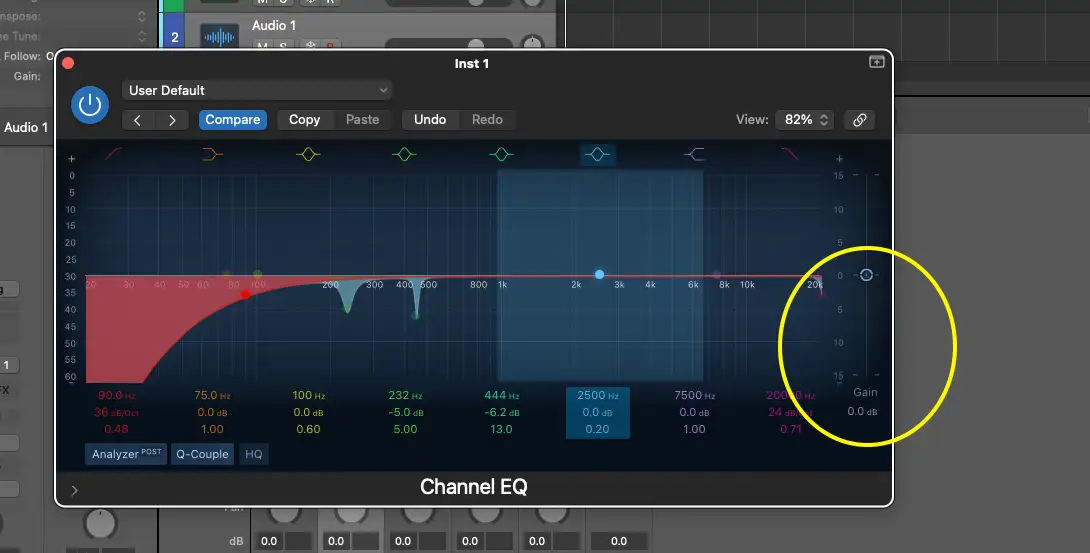
Task: Click the Copy button
Action: (304, 119)
